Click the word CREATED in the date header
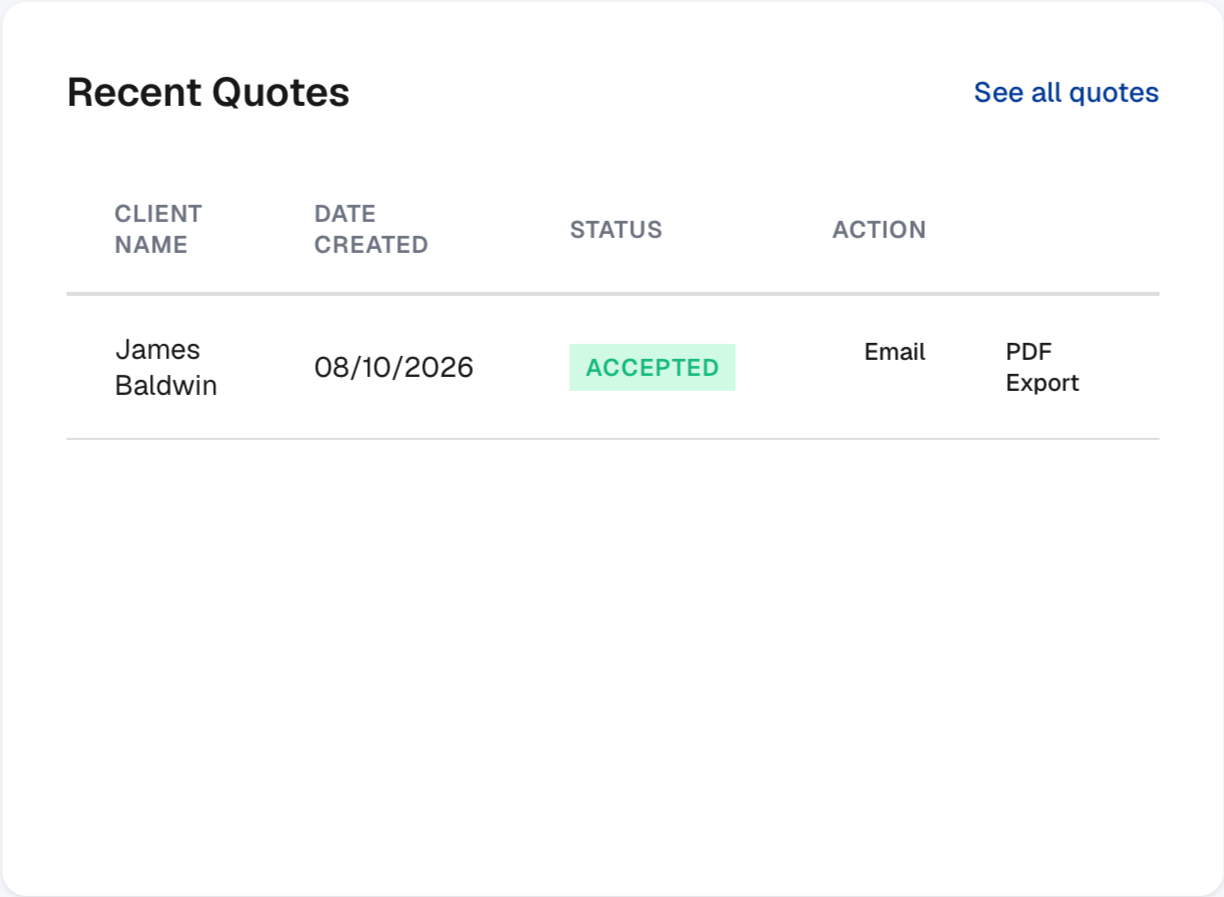The width and height of the screenshot is (1224, 897). click(x=371, y=245)
